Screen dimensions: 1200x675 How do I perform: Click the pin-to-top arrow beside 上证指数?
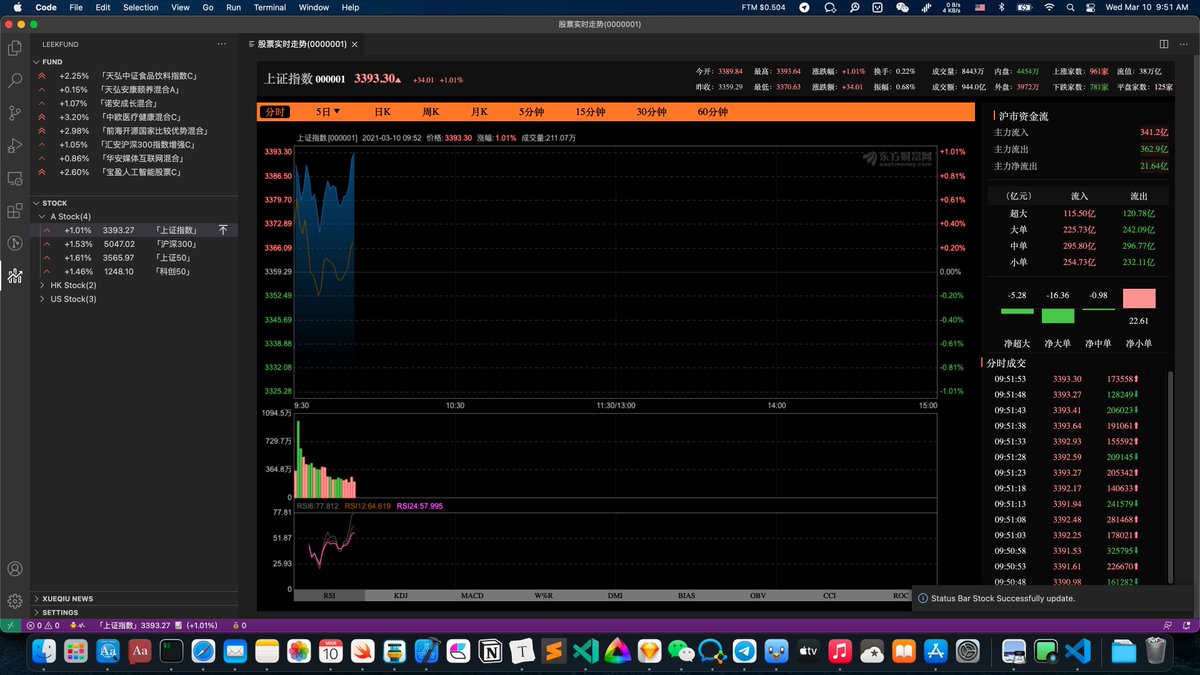coord(223,230)
